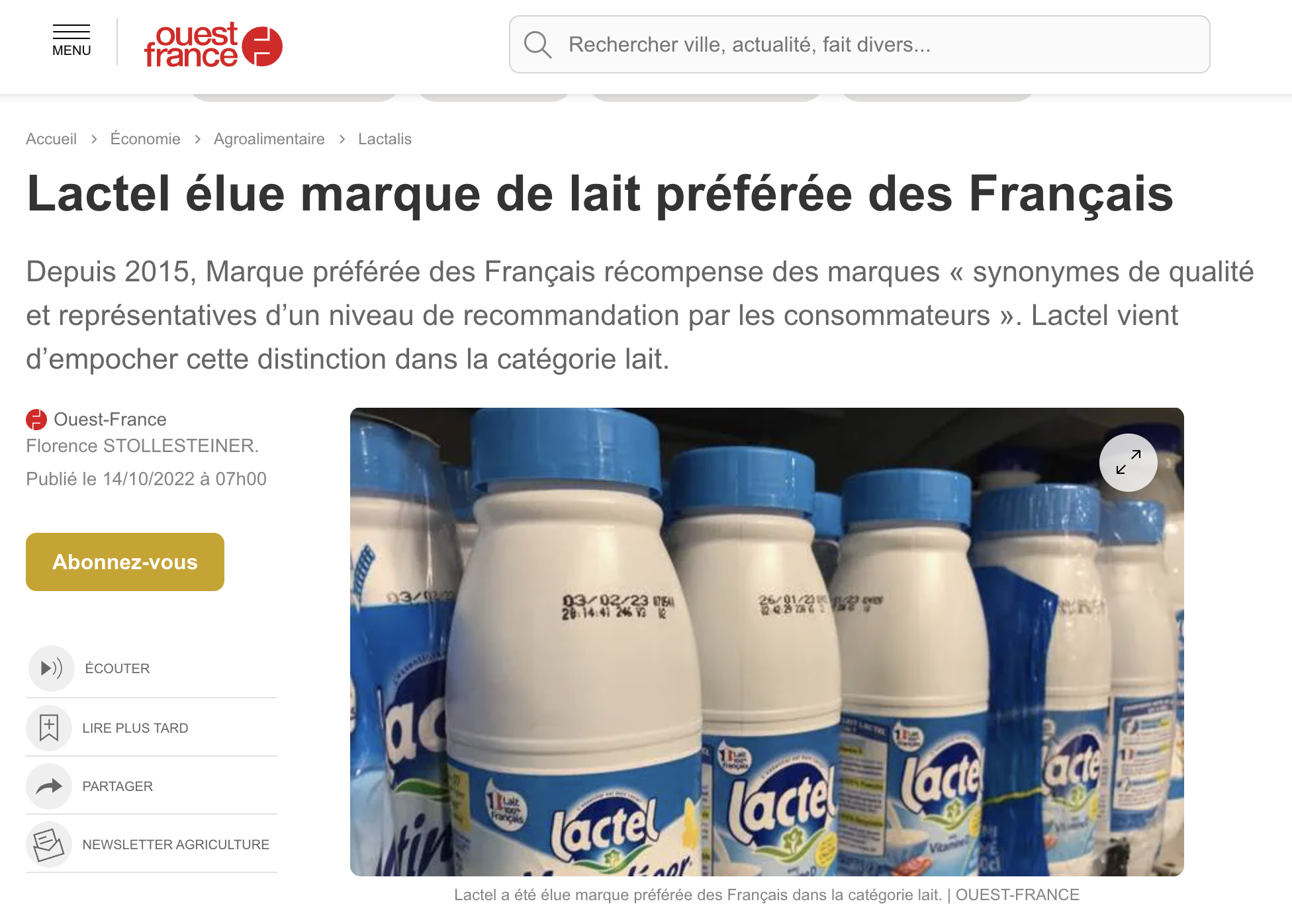
Task: Click the Ouest-France author name link
Action: pos(110,420)
